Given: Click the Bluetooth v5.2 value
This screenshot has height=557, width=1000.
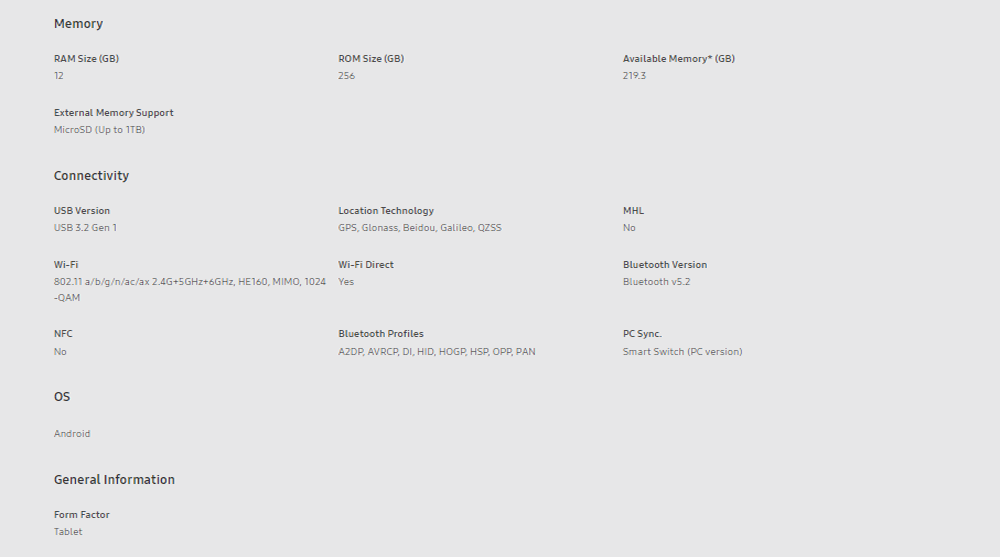Looking at the screenshot, I should tap(656, 281).
